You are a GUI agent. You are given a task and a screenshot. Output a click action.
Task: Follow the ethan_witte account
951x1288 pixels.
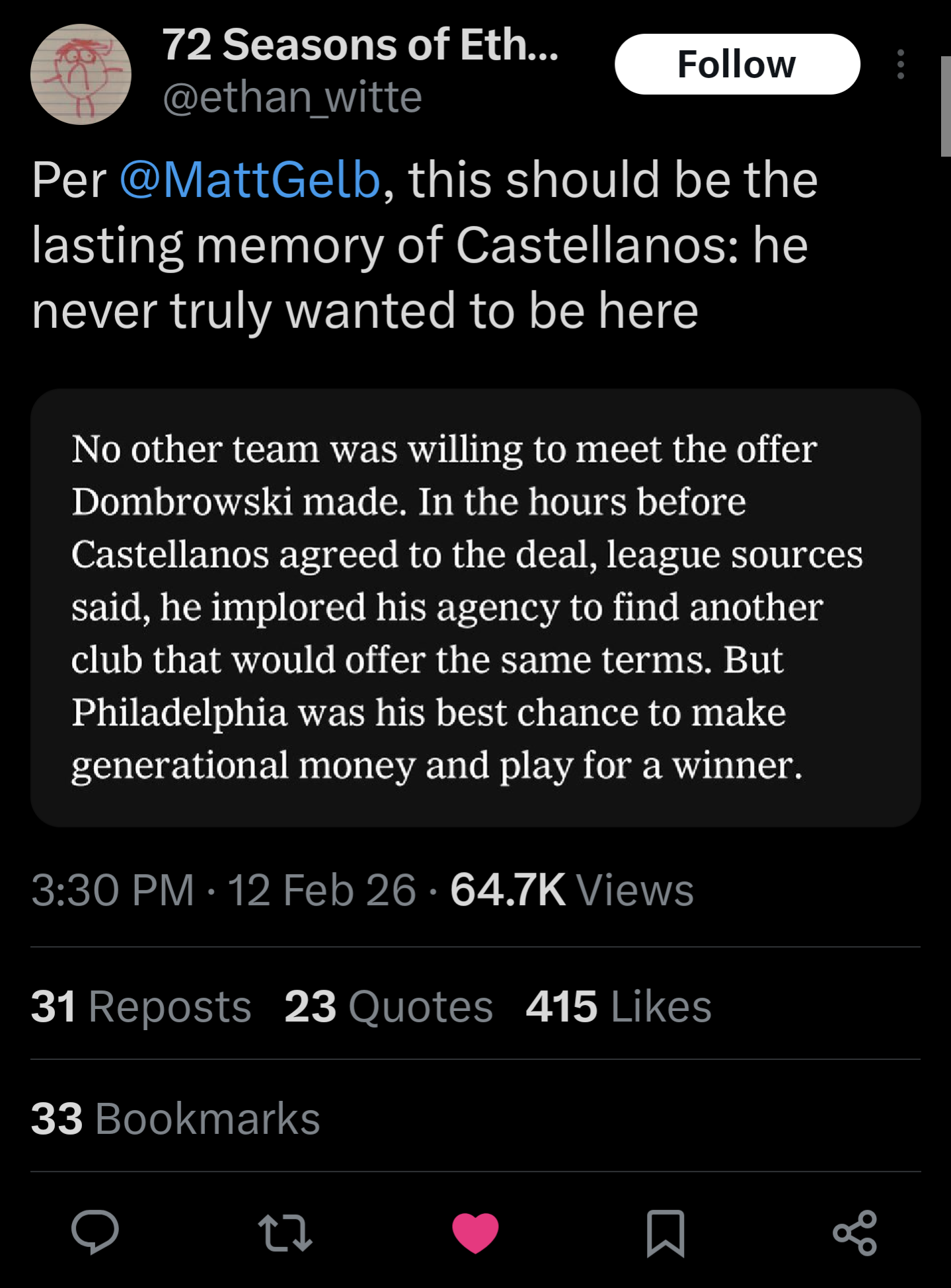[x=737, y=64]
